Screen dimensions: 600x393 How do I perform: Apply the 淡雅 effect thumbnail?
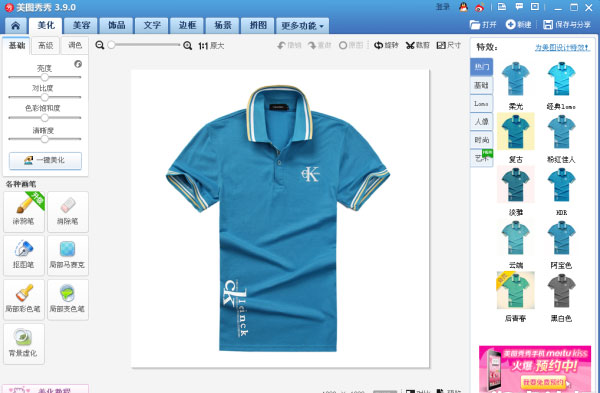pos(515,184)
